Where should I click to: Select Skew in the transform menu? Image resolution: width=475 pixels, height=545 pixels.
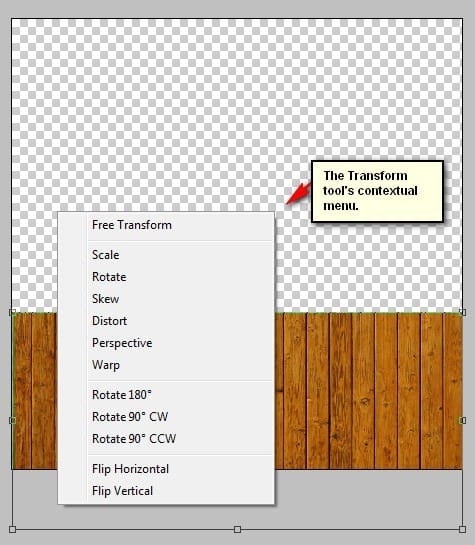(166, 299)
